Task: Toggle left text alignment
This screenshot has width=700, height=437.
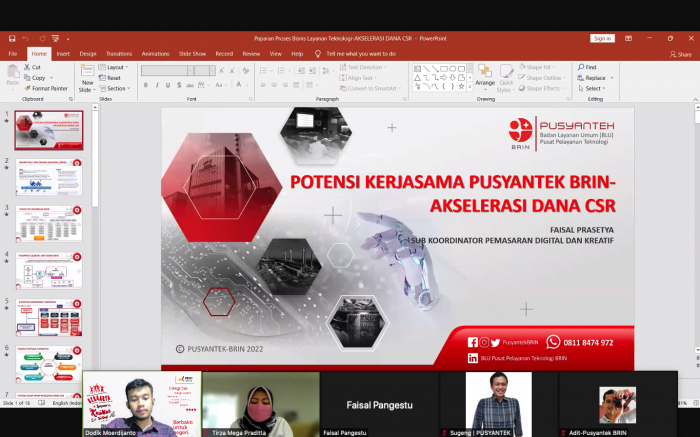Action: [263, 85]
